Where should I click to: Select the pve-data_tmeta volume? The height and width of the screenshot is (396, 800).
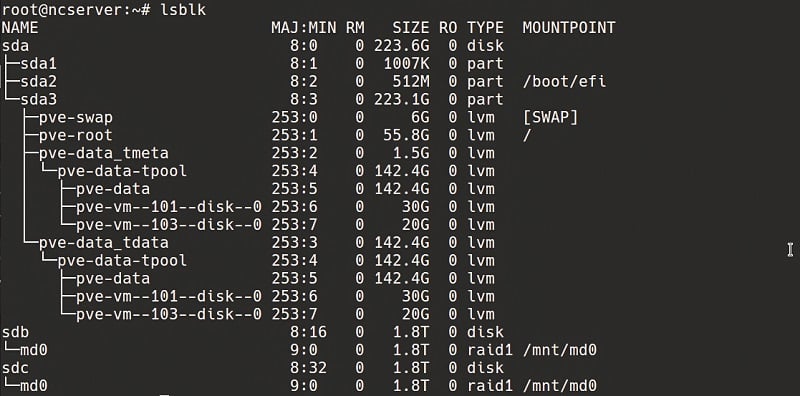coord(104,153)
